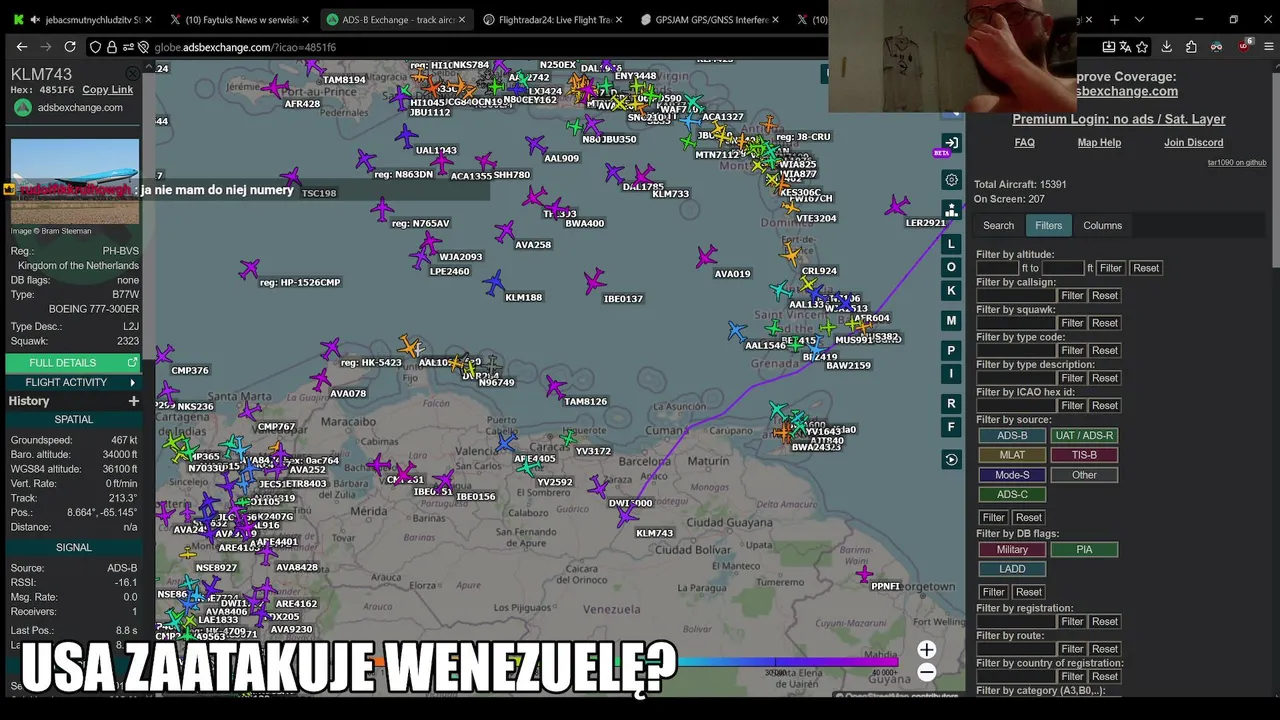Close the KLM743 info panel
Screen dimensions: 1280x720
click(132, 74)
